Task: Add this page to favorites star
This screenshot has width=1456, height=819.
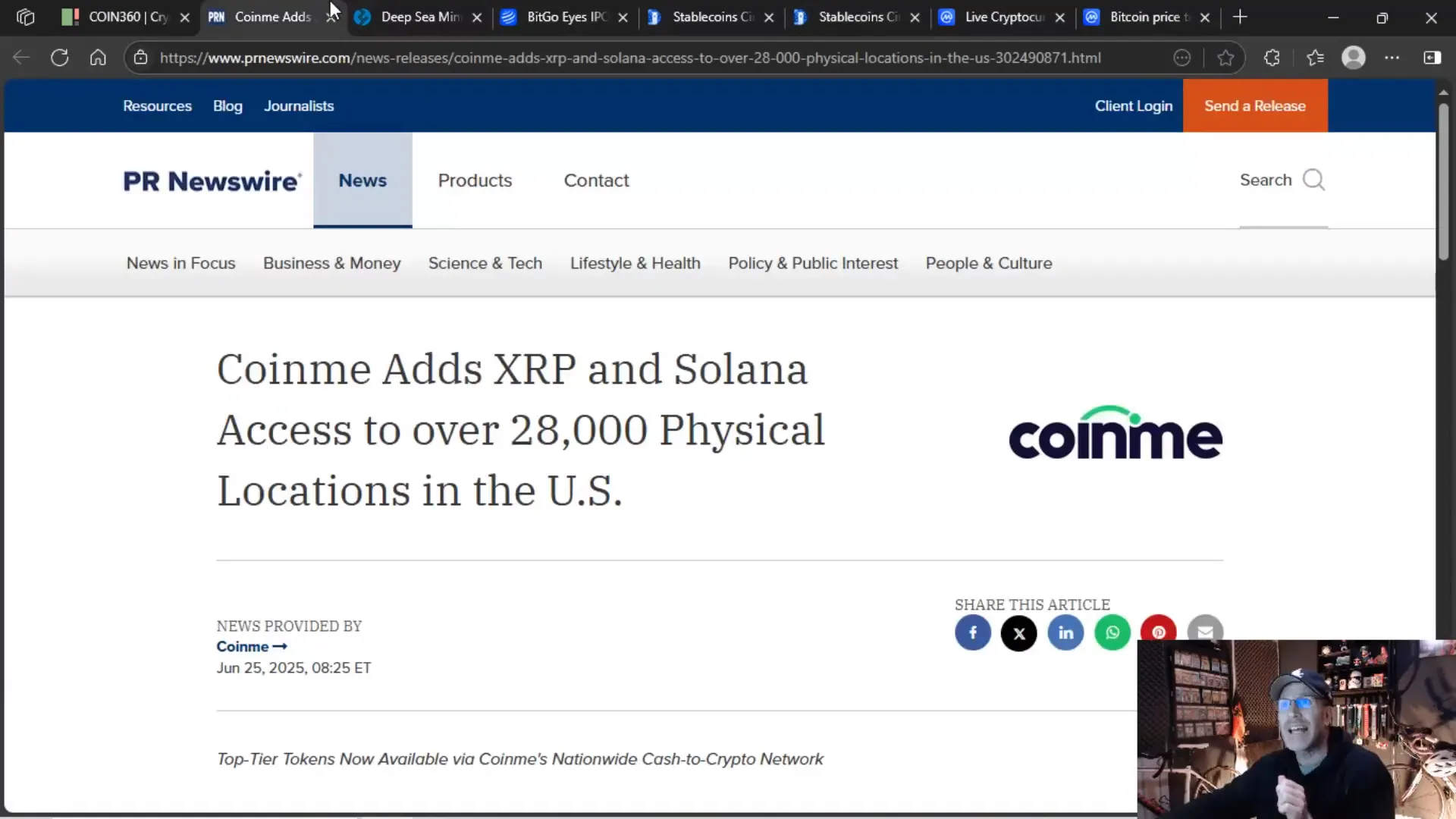Action: 1225,58
